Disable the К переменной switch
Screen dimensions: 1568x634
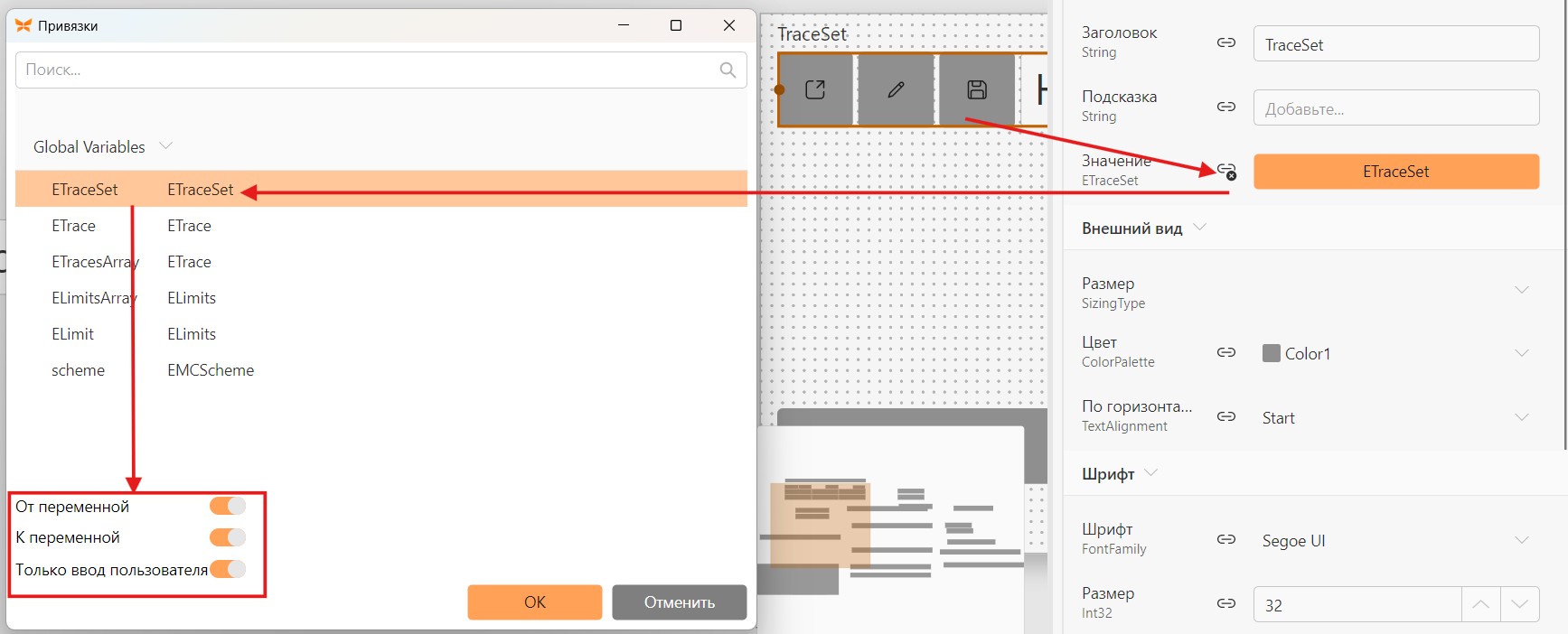pyautogui.click(x=228, y=537)
